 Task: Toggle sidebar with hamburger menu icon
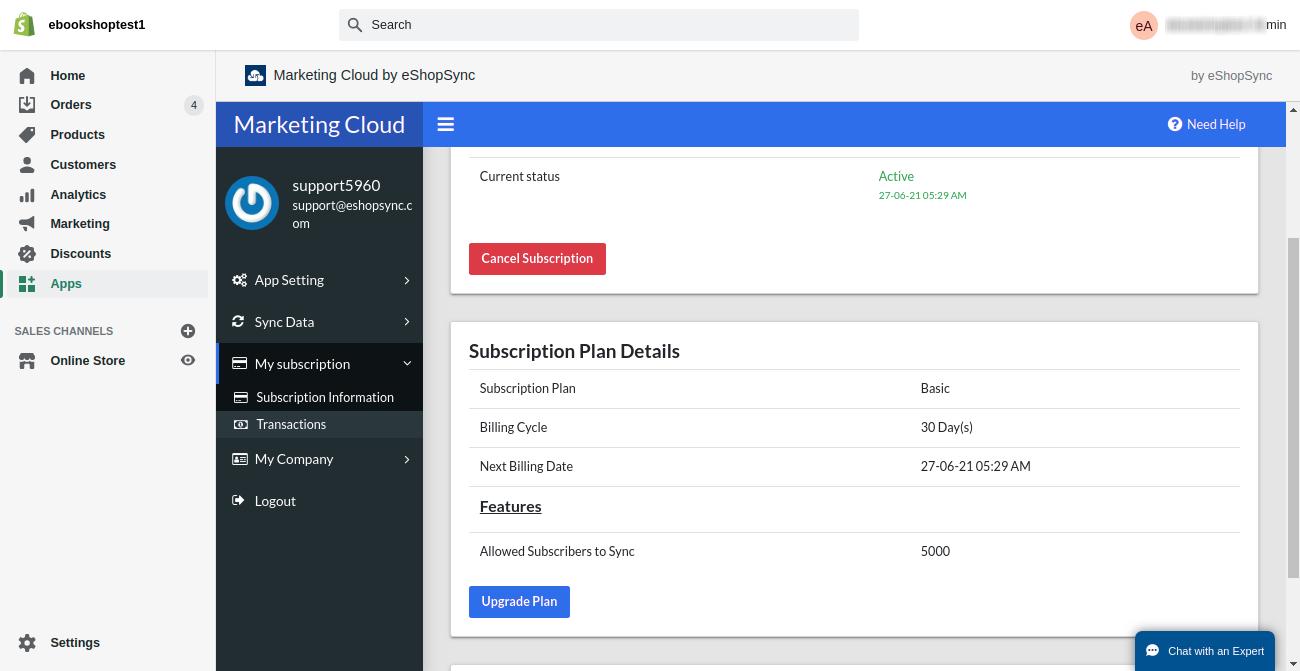446,124
